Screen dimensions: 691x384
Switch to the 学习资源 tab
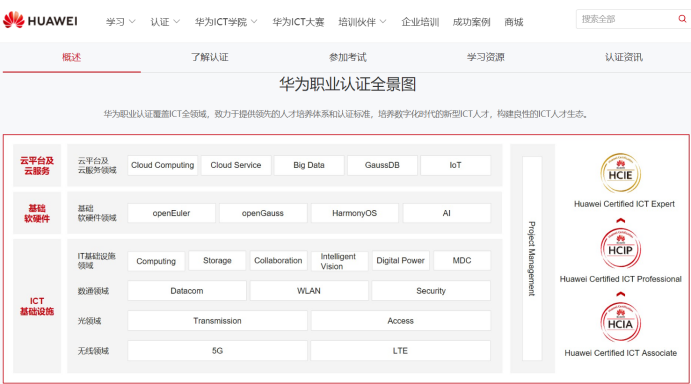click(x=486, y=57)
